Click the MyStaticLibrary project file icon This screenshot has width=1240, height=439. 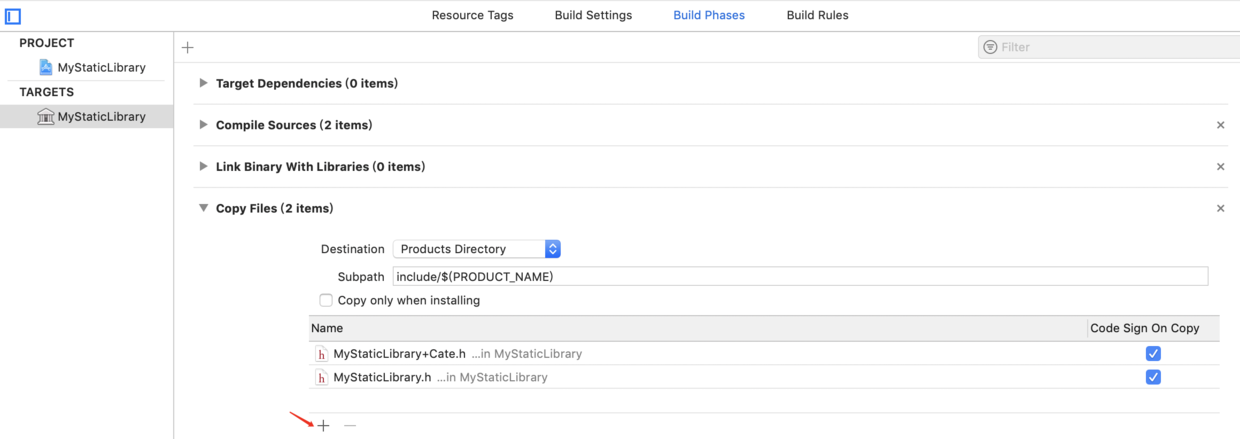[x=45, y=67]
